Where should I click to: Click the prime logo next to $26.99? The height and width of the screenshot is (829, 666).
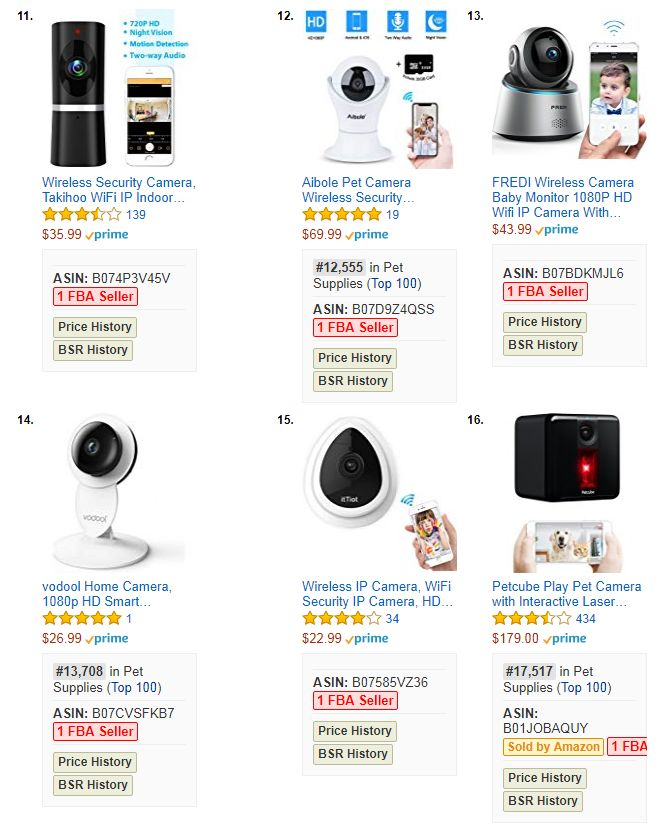tap(107, 639)
